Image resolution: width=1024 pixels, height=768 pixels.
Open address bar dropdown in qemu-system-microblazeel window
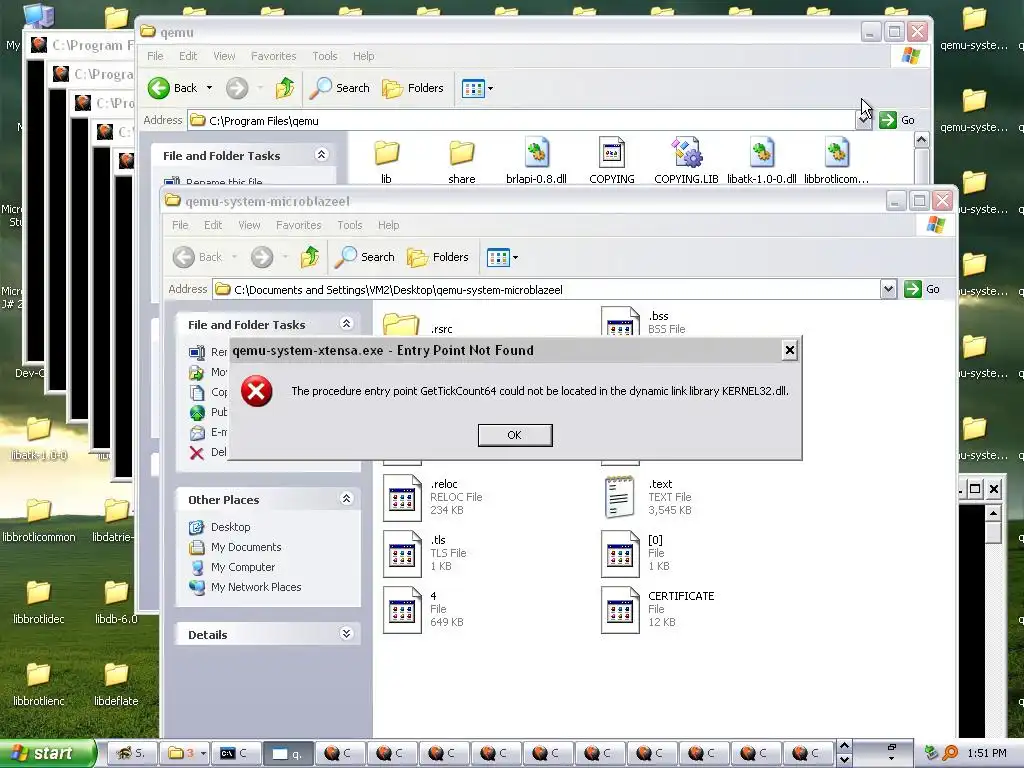click(x=888, y=289)
